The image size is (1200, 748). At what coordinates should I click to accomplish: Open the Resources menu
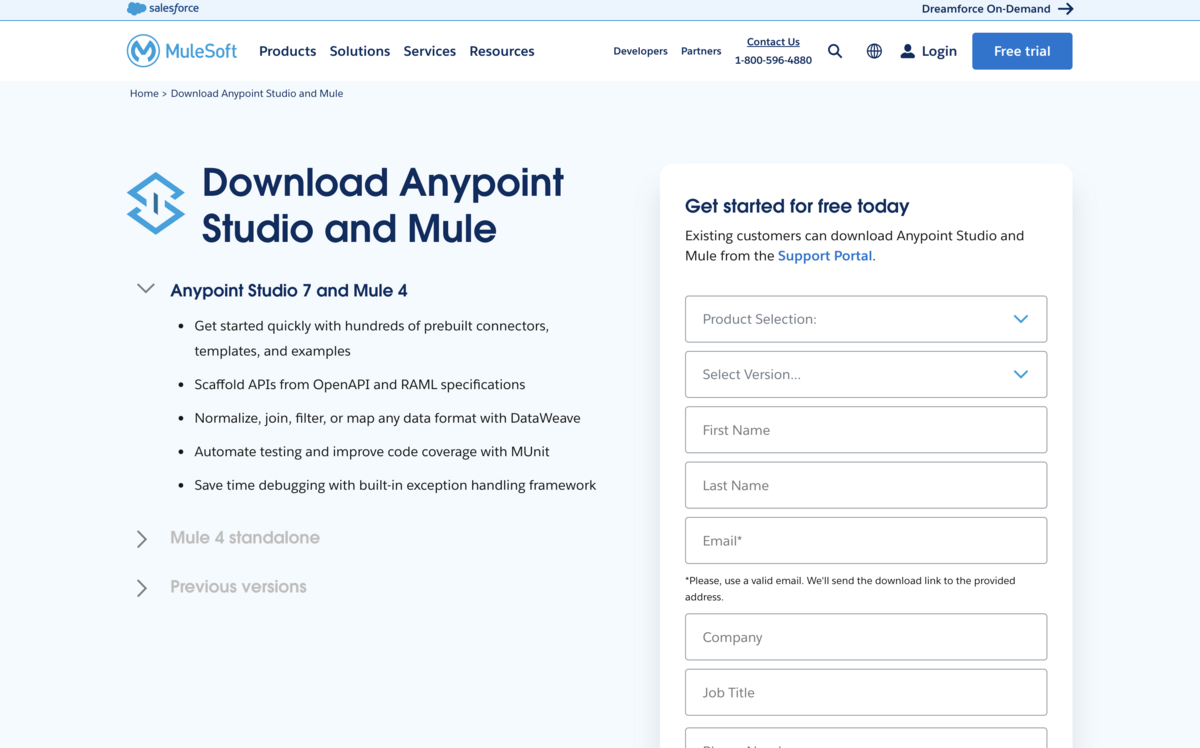coord(501,51)
